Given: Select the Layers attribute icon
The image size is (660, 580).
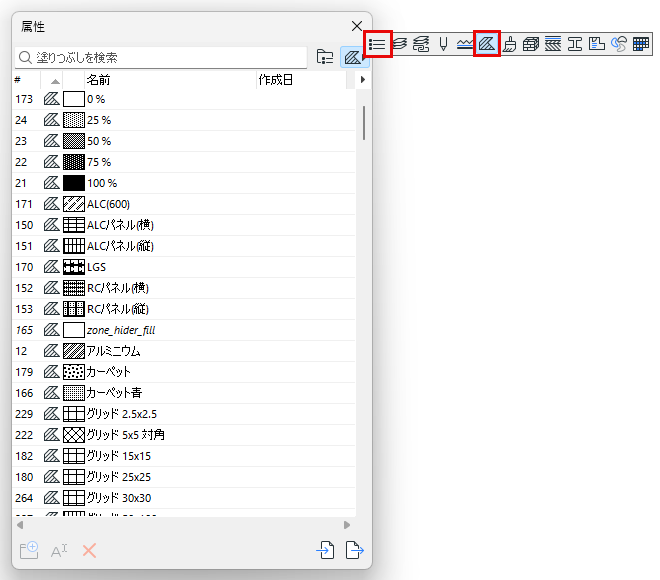Looking at the screenshot, I should coord(400,44).
